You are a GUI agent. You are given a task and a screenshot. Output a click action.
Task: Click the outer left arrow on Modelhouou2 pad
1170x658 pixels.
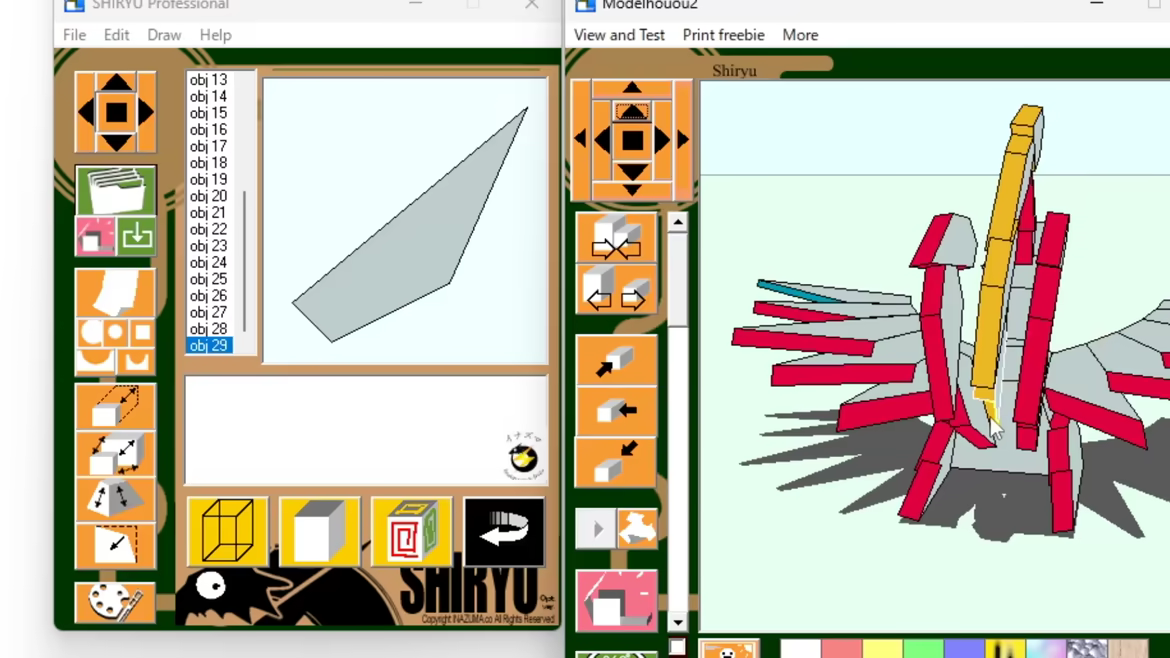(x=581, y=140)
